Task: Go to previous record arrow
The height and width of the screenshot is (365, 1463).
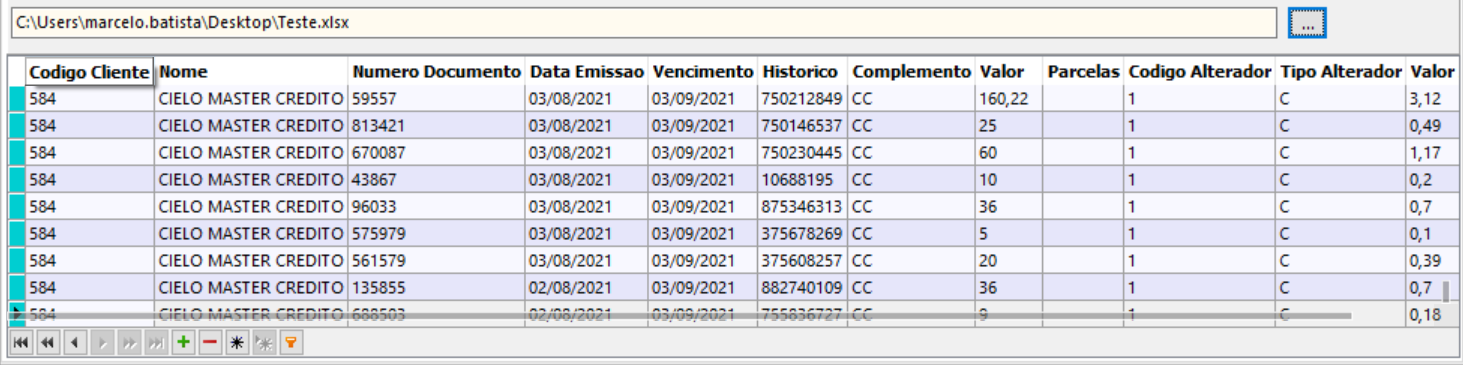Action: coord(74,343)
